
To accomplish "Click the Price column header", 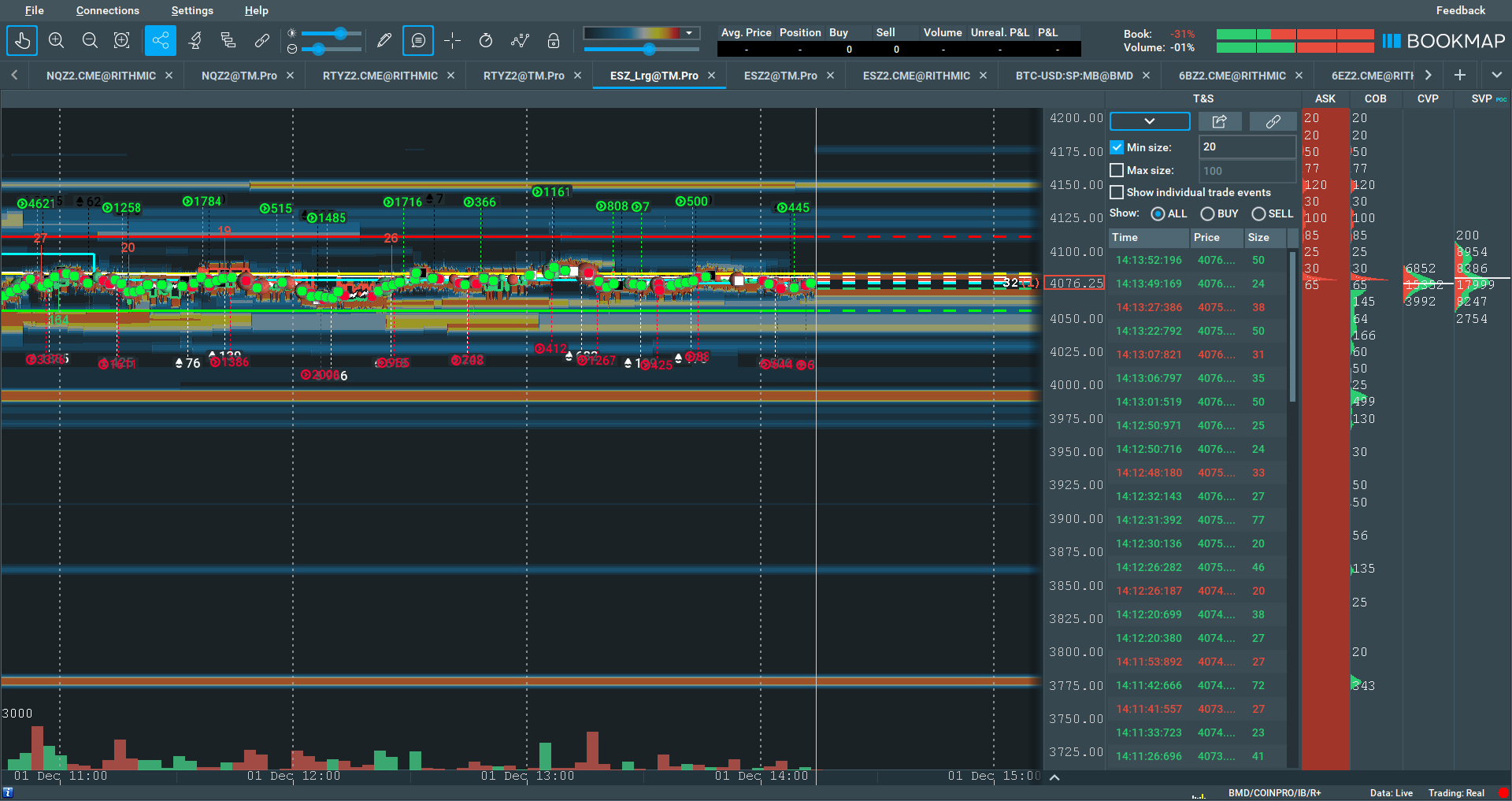I will pyautogui.click(x=1215, y=237).
